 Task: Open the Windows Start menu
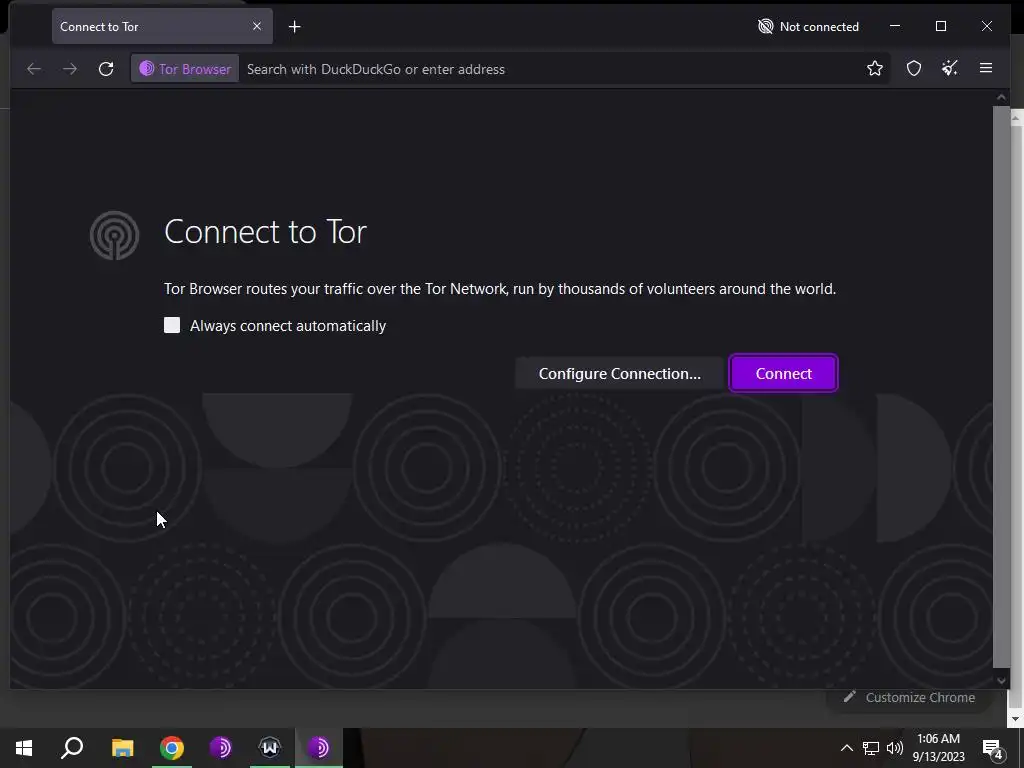click(x=24, y=748)
